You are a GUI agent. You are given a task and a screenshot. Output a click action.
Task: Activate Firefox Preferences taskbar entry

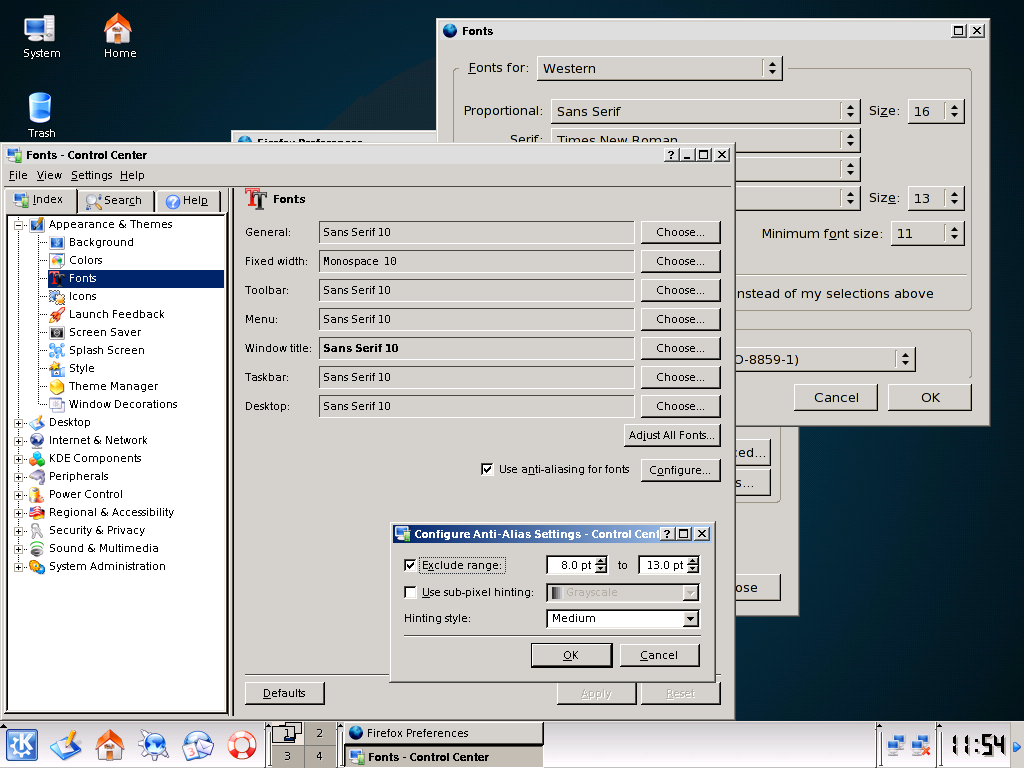(x=443, y=733)
